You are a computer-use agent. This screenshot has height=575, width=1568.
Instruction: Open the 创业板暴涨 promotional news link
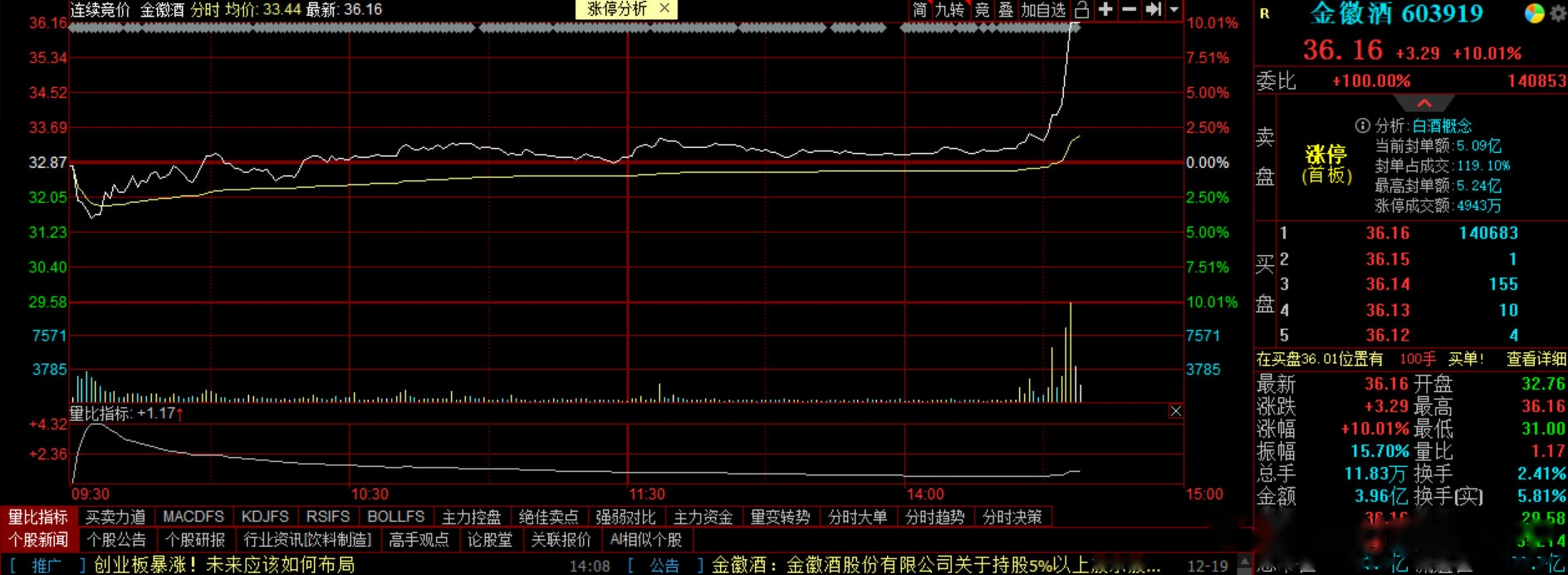click(x=224, y=565)
